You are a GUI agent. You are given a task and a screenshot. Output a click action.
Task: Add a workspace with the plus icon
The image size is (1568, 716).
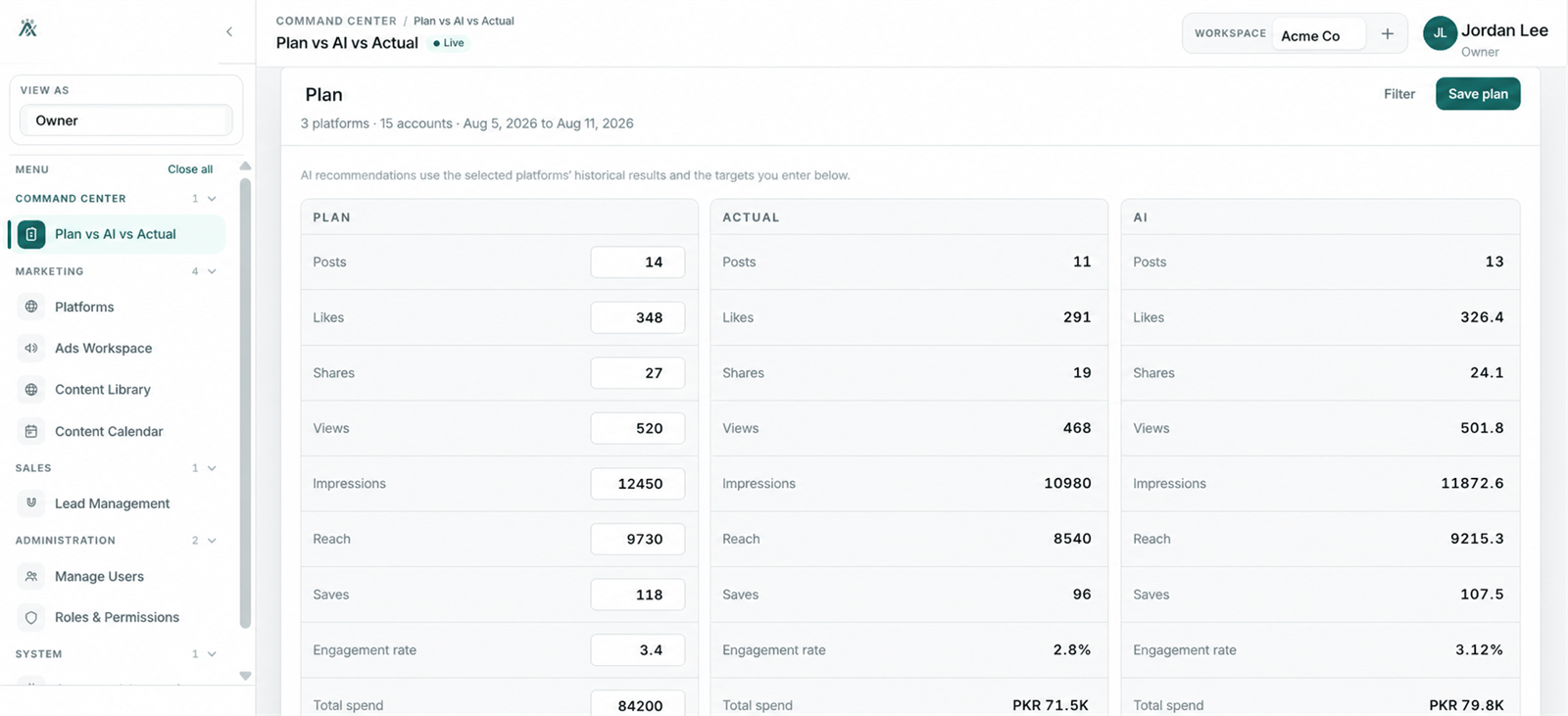(1388, 33)
